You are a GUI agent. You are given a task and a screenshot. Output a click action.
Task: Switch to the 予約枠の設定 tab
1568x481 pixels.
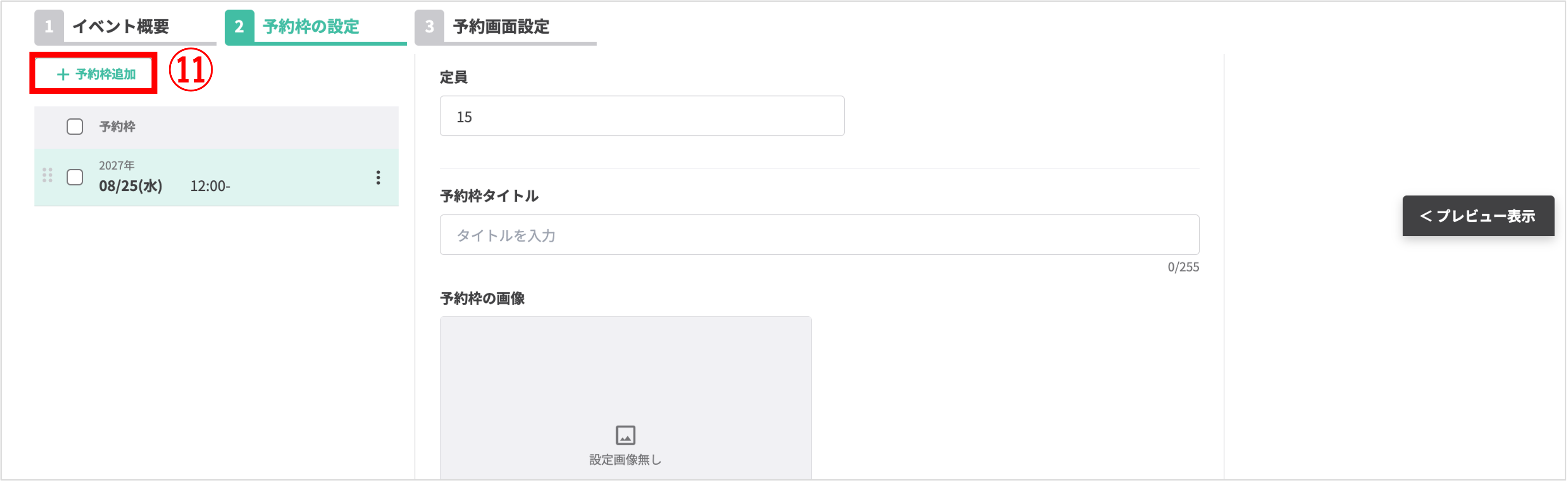click(x=311, y=27)
